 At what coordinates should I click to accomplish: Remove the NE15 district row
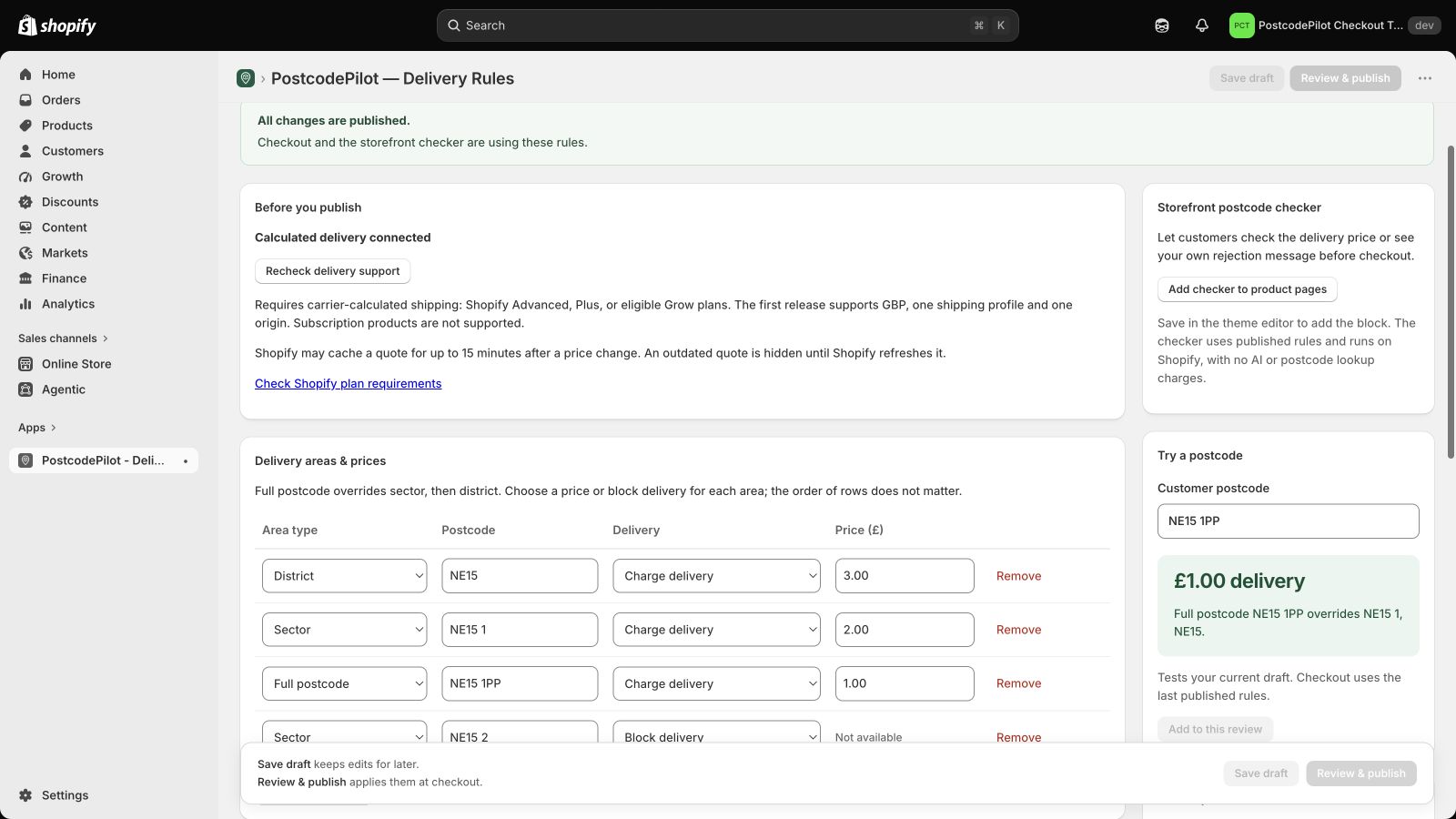[x=1018, y=576]
